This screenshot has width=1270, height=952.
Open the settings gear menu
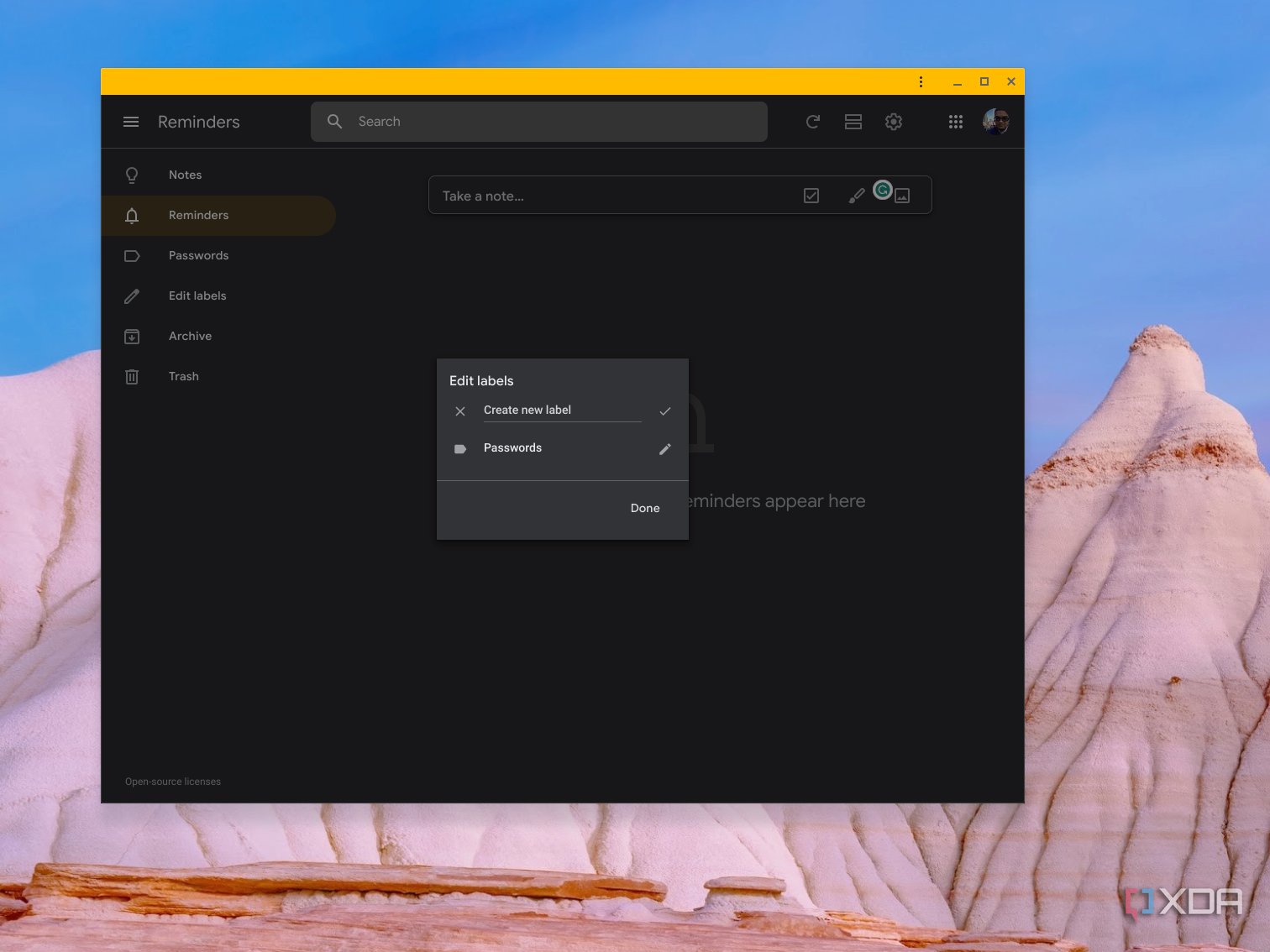pos(894,122)
